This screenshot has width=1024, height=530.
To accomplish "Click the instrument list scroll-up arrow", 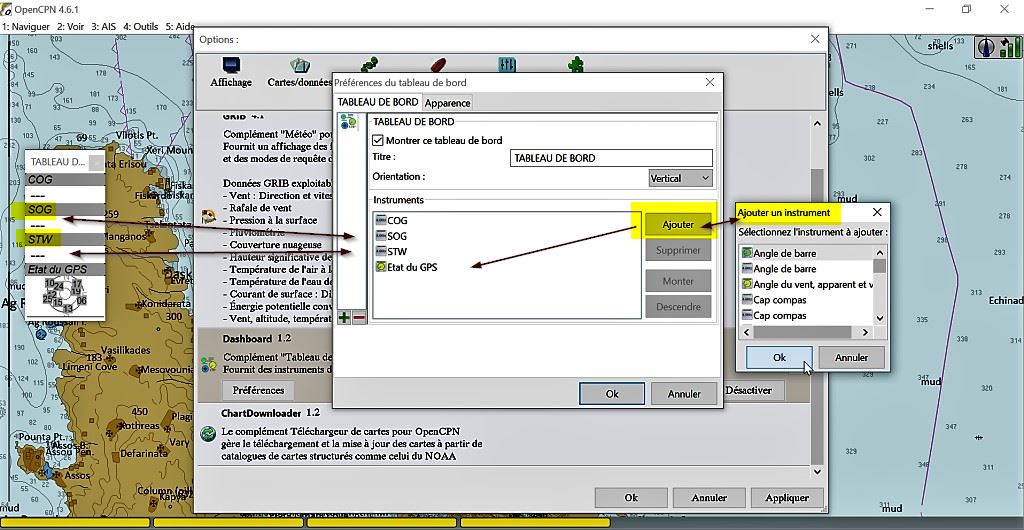I will 880,253.
